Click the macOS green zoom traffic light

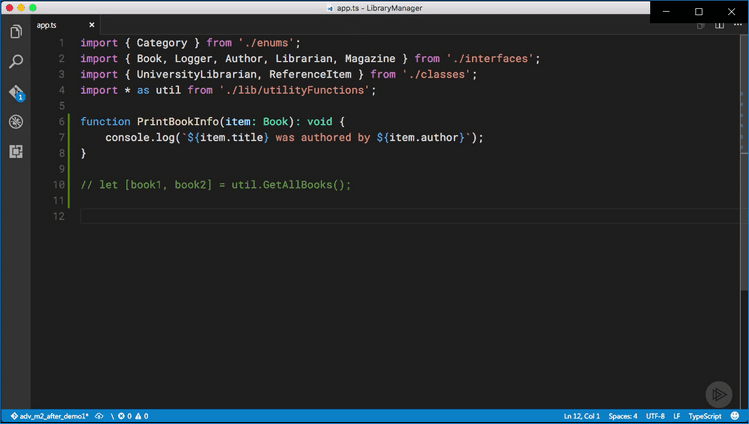32,8
